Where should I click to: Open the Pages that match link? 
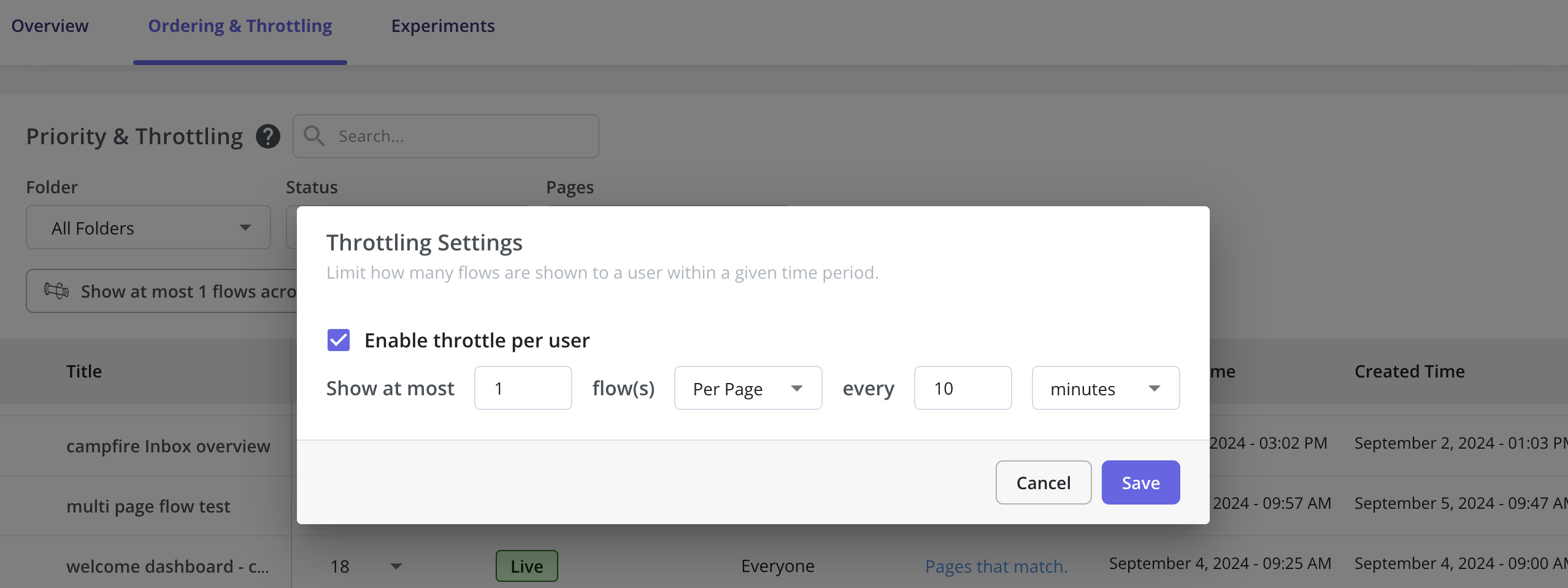coord(996,566)
